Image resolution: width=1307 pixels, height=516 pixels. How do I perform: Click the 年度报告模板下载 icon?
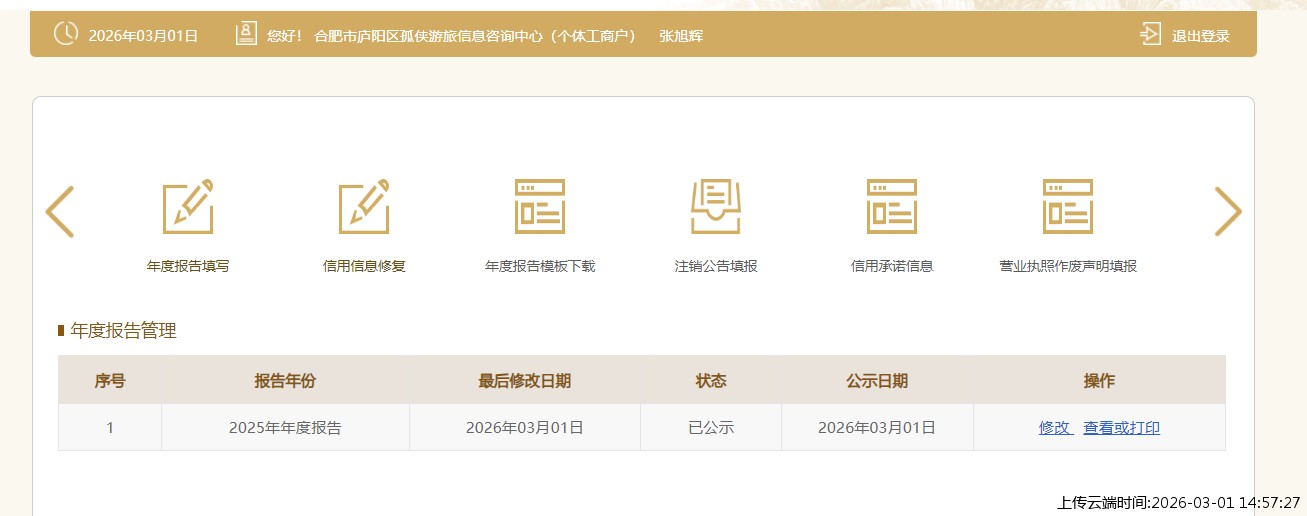point(540,207)
